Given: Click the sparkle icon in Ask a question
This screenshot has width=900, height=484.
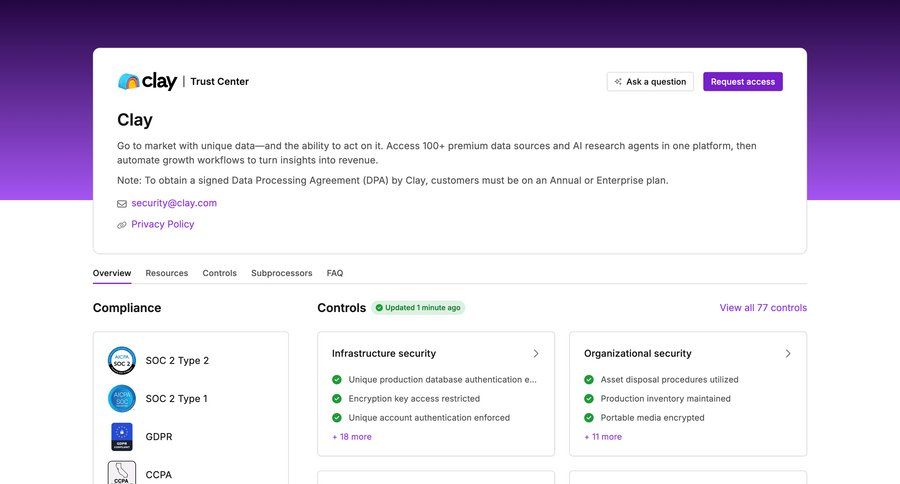Looking at the screenshot, I should (618, 82).
